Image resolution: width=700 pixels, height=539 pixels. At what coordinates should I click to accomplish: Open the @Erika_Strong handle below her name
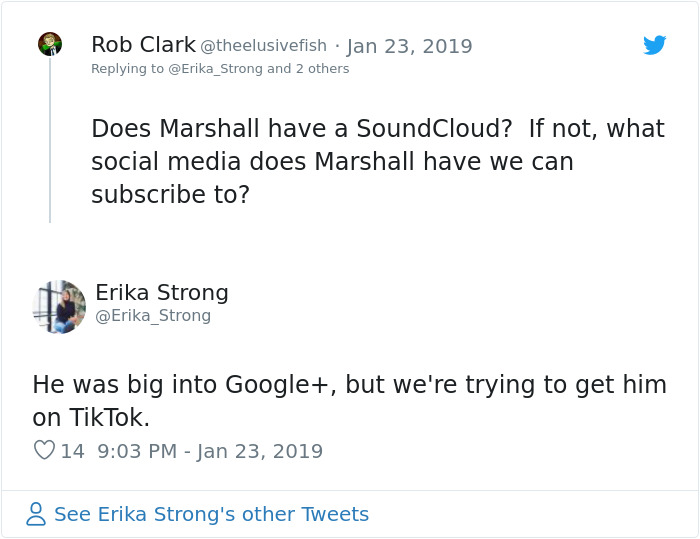pos(153,316)
